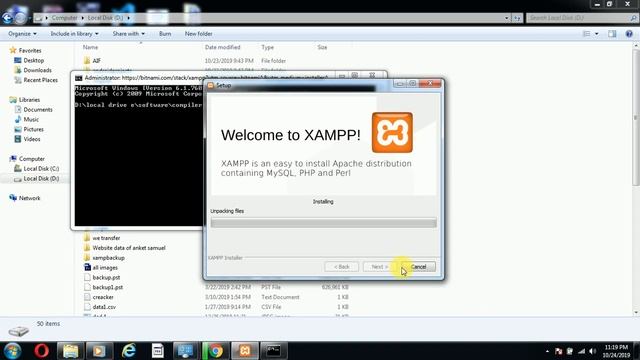Open the Documents library
This screenshot has width=640, height=360.
(x=38, y=109)
